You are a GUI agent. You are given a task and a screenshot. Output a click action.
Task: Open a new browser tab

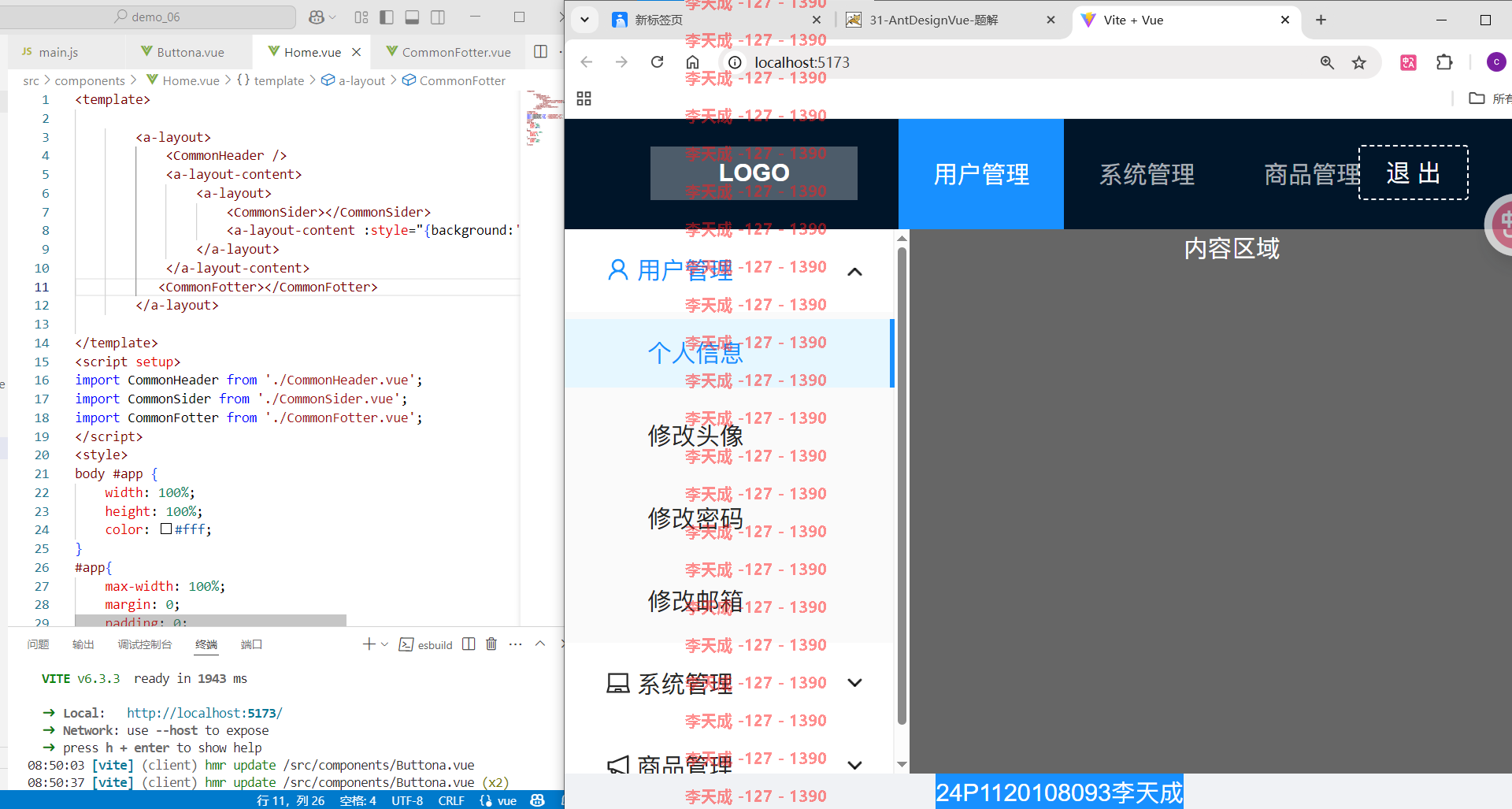click(1321, 20)
